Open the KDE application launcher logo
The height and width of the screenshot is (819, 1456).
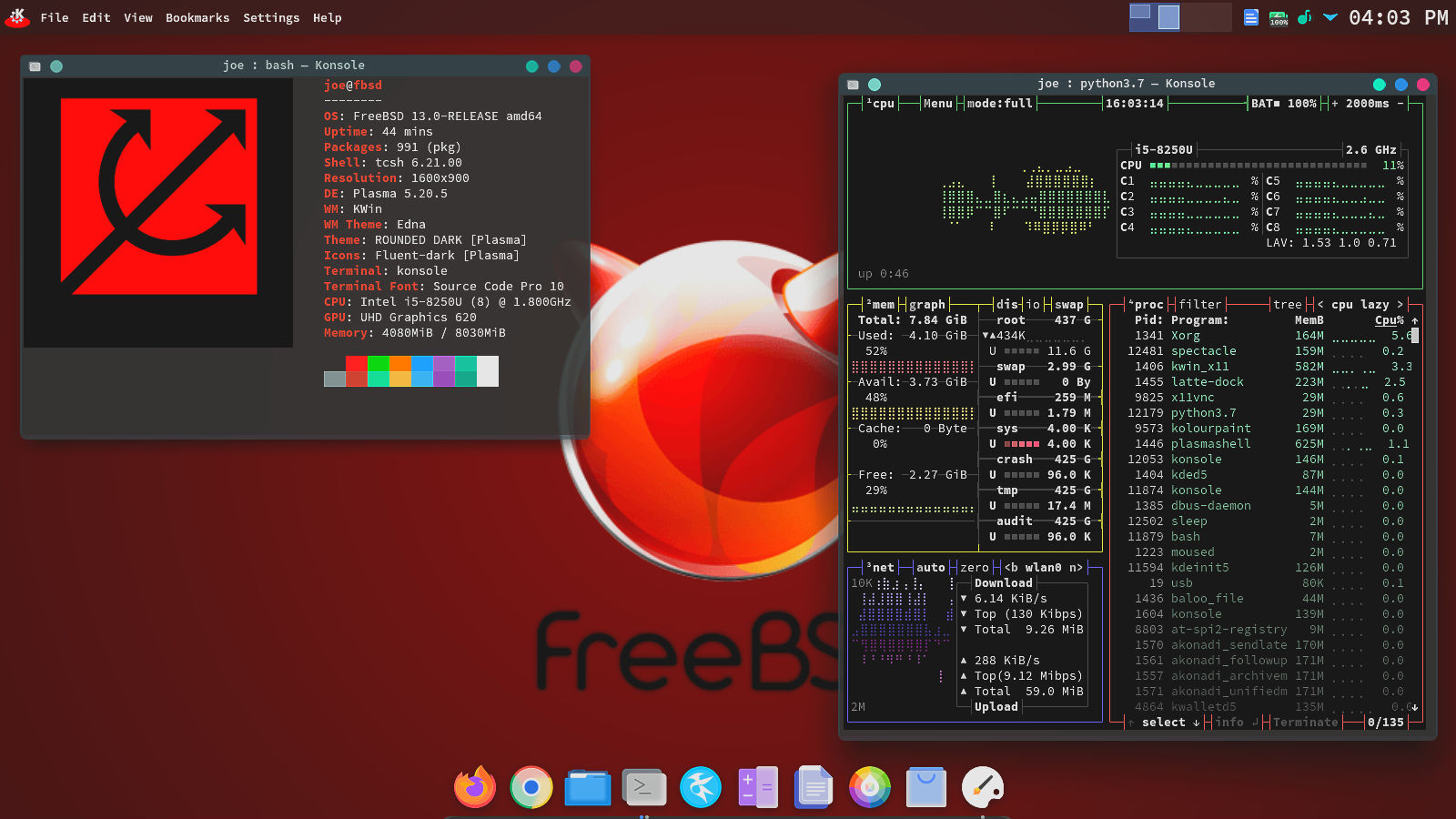(x=17, y=16)
